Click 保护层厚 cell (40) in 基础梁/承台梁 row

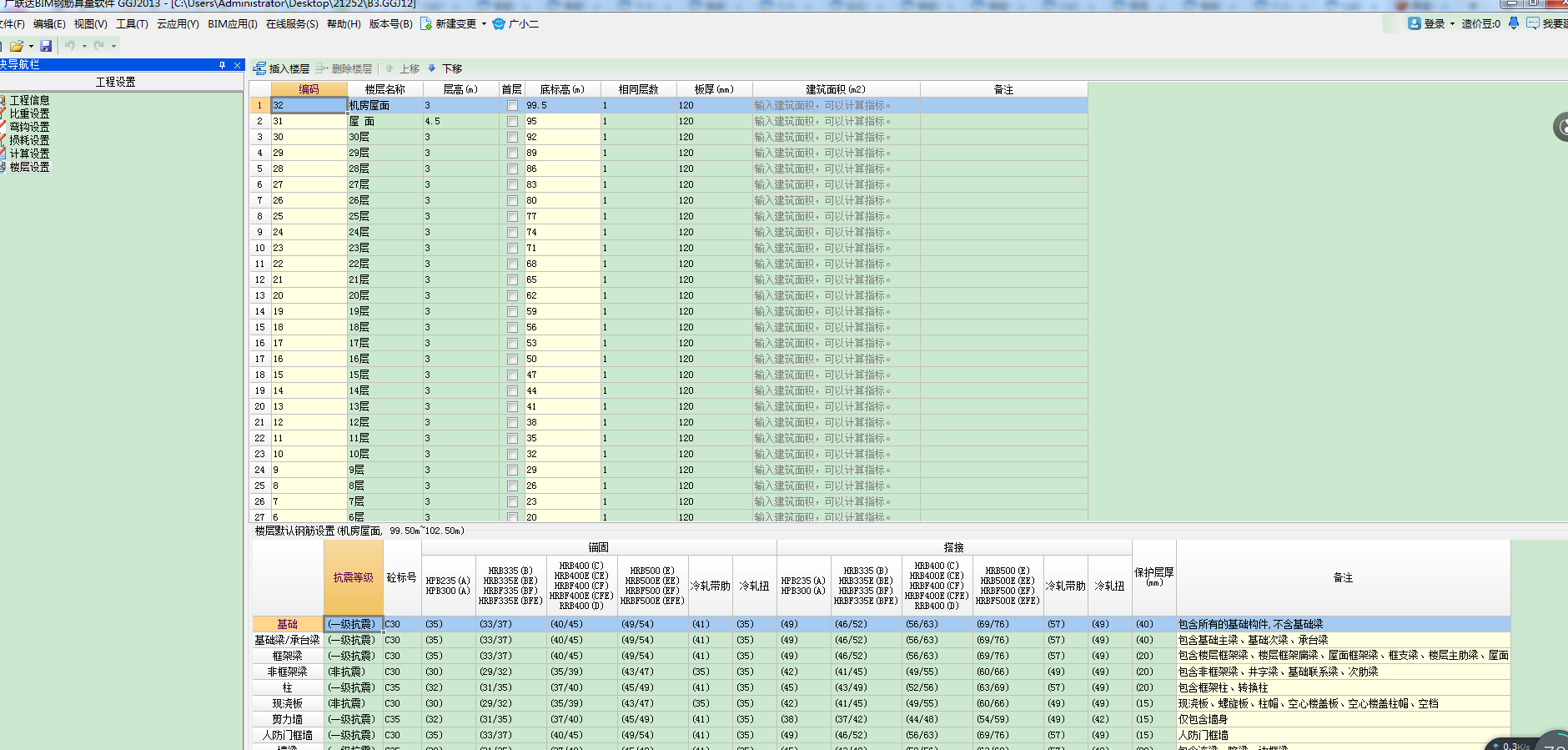pyautogui.click(x=1153, y=640)
